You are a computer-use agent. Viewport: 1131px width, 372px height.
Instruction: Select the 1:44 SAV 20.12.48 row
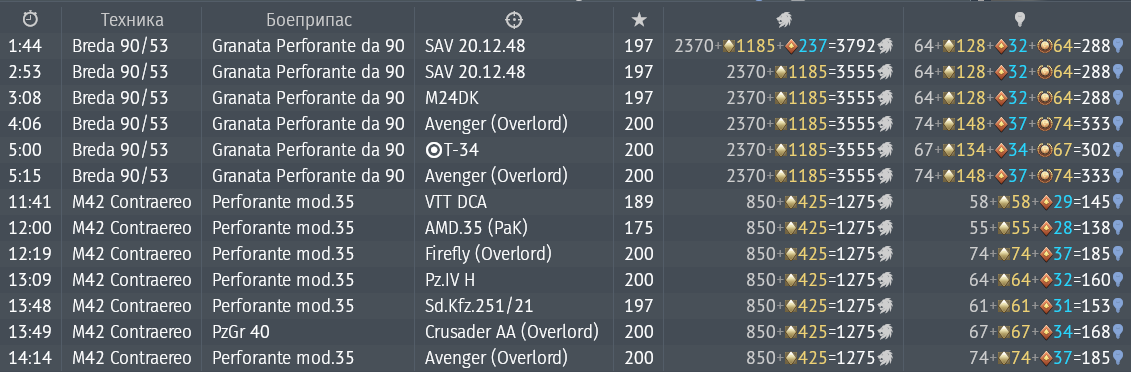[x=566, y=46]
